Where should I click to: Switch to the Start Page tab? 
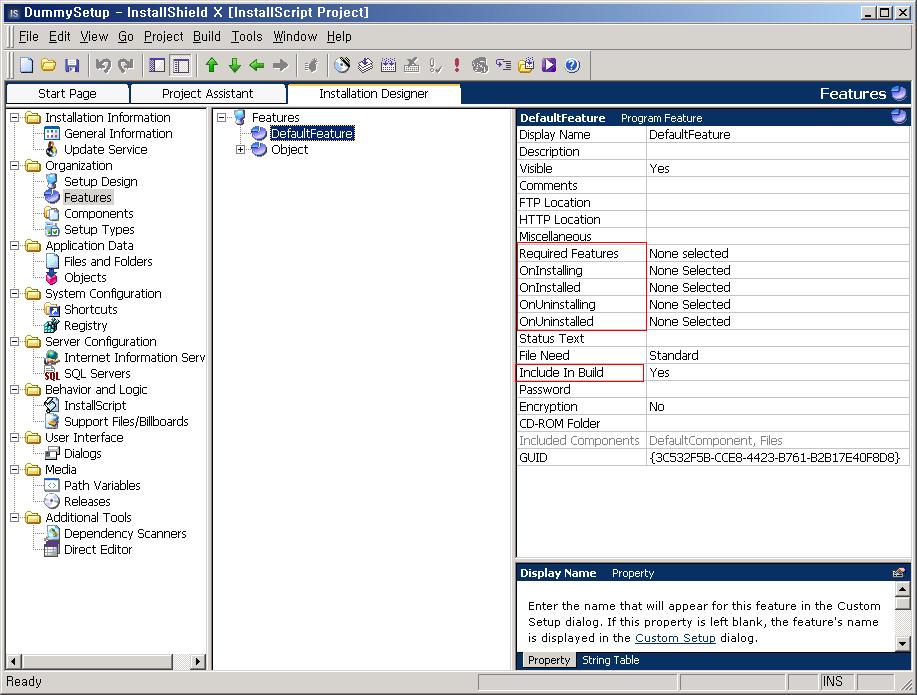[x=67, y=94]
